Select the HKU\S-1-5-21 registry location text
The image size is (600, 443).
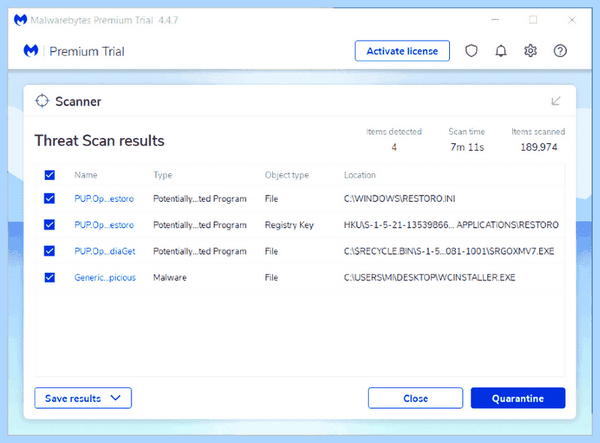451,225
